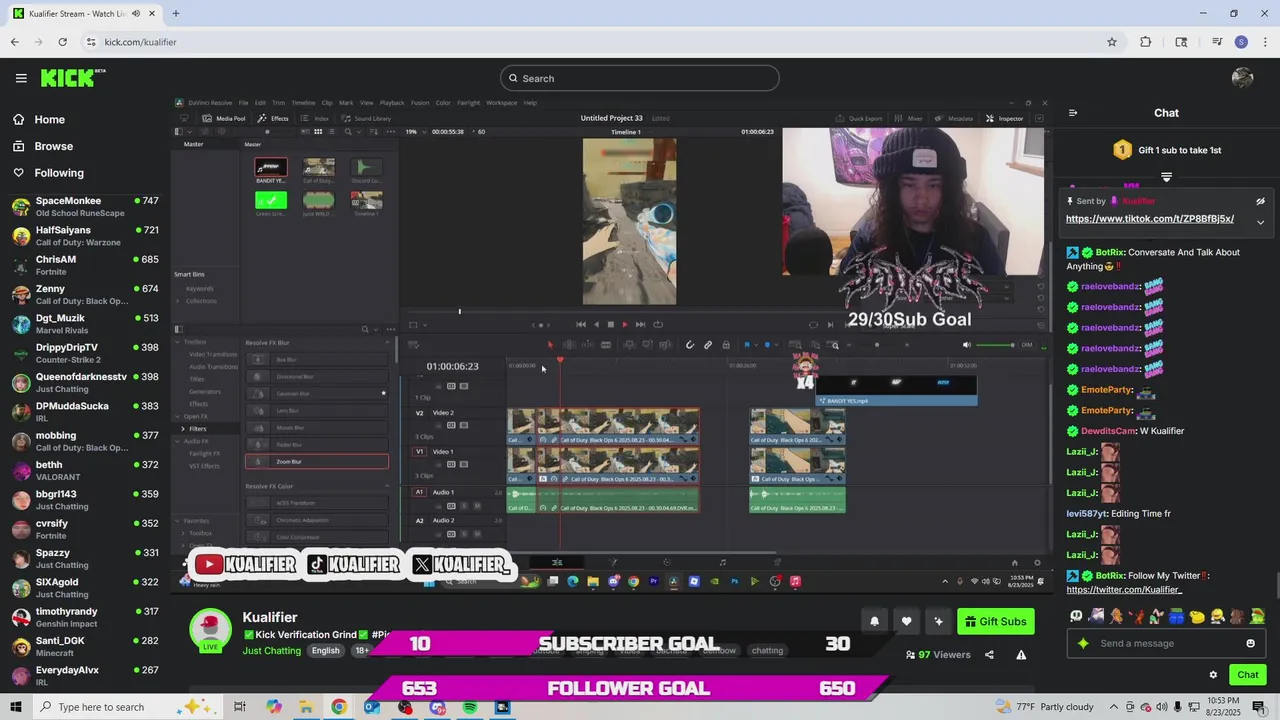This screenshot has width=1280, height=720.
Task: Mute Audio 2 track with M button
Action: tap(477, 534)
